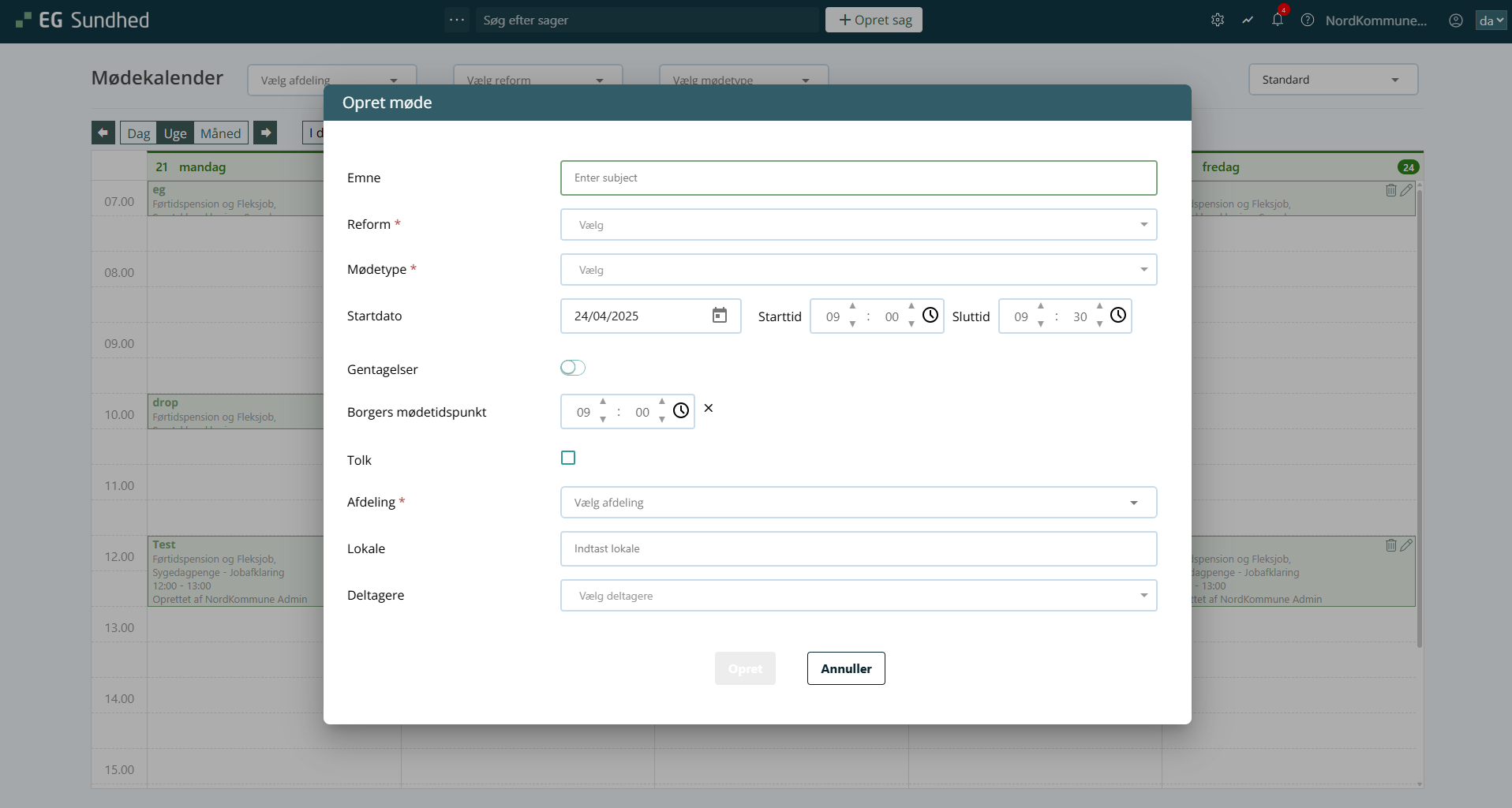Clear Borgers mødetidspunkt with the X icon
Viewport: 1512px width, 808px height.
709,409
